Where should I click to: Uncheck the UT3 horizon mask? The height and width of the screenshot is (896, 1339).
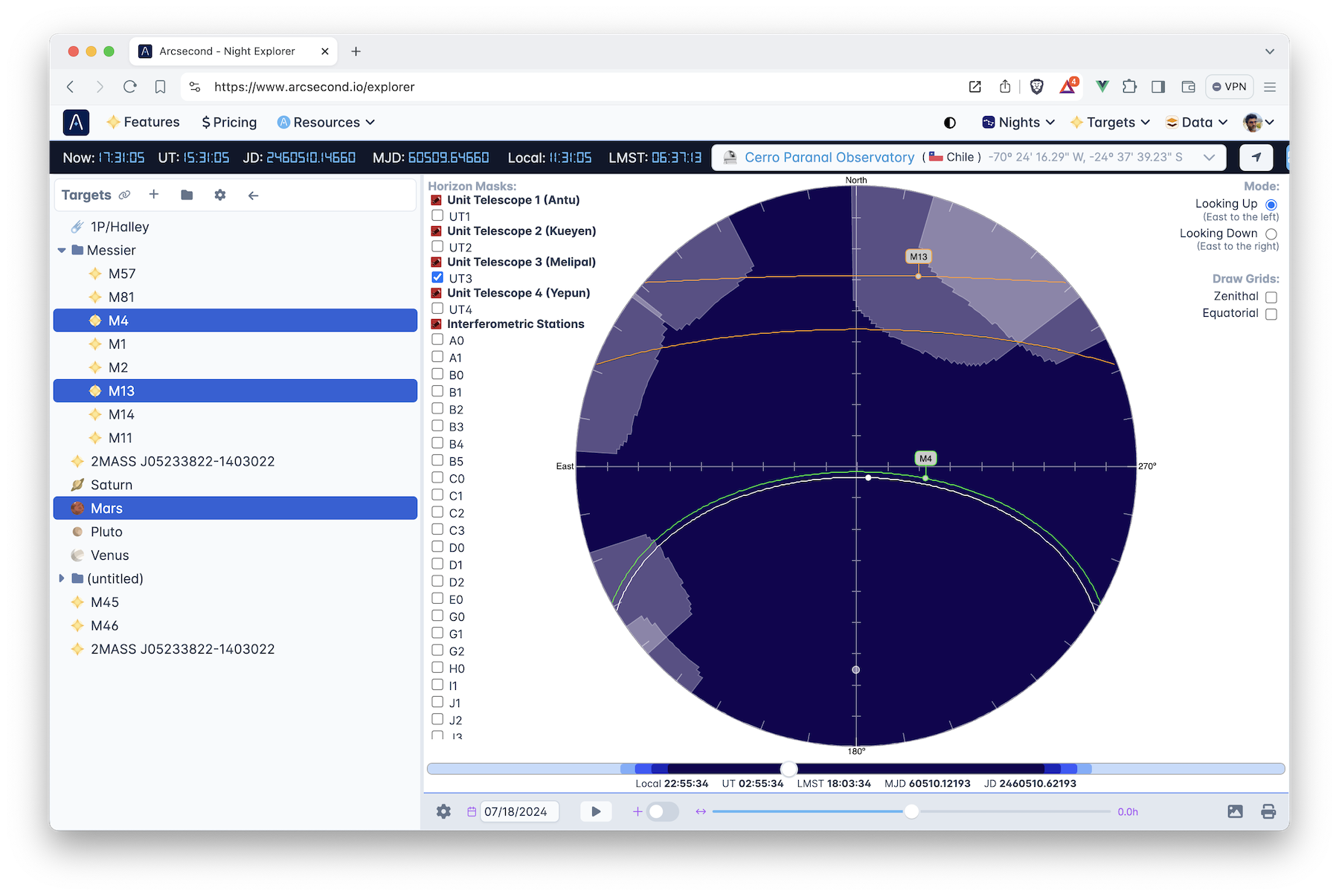pos(437,277)
